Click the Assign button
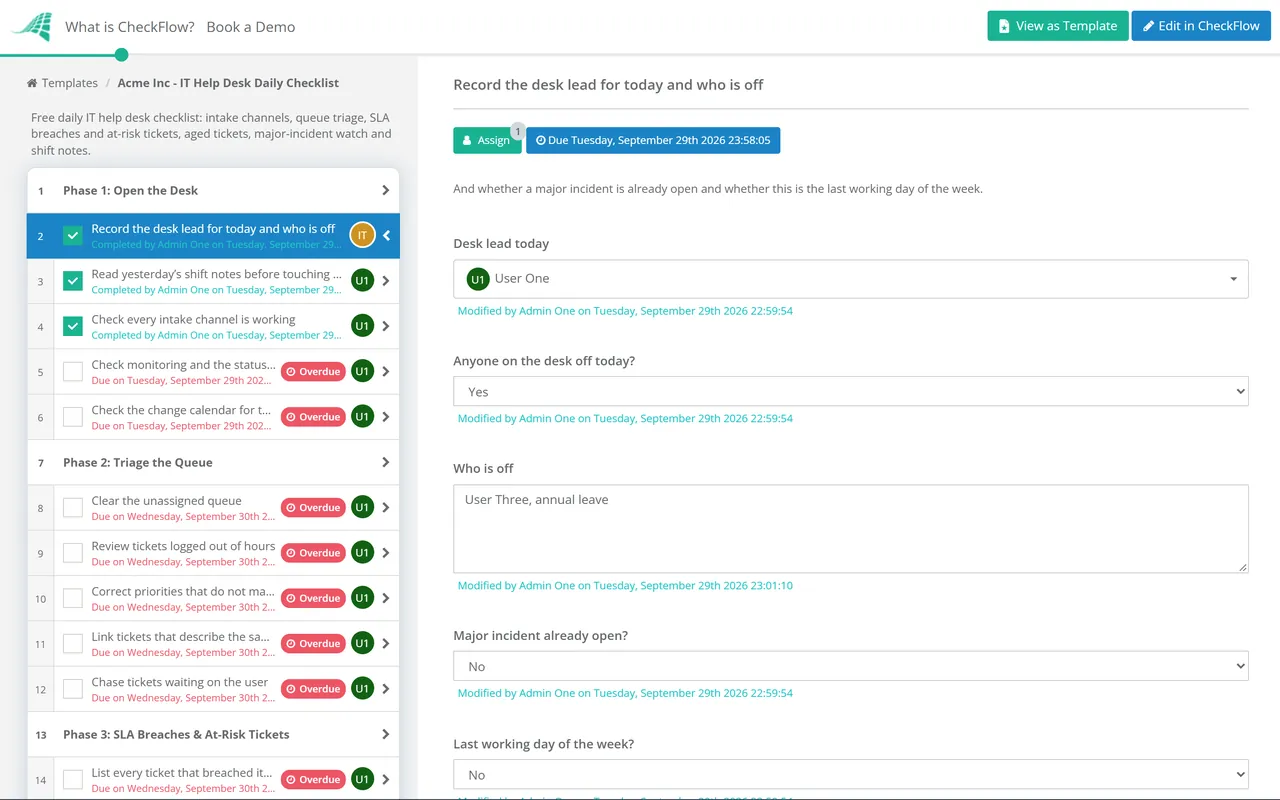 (487, 140)
